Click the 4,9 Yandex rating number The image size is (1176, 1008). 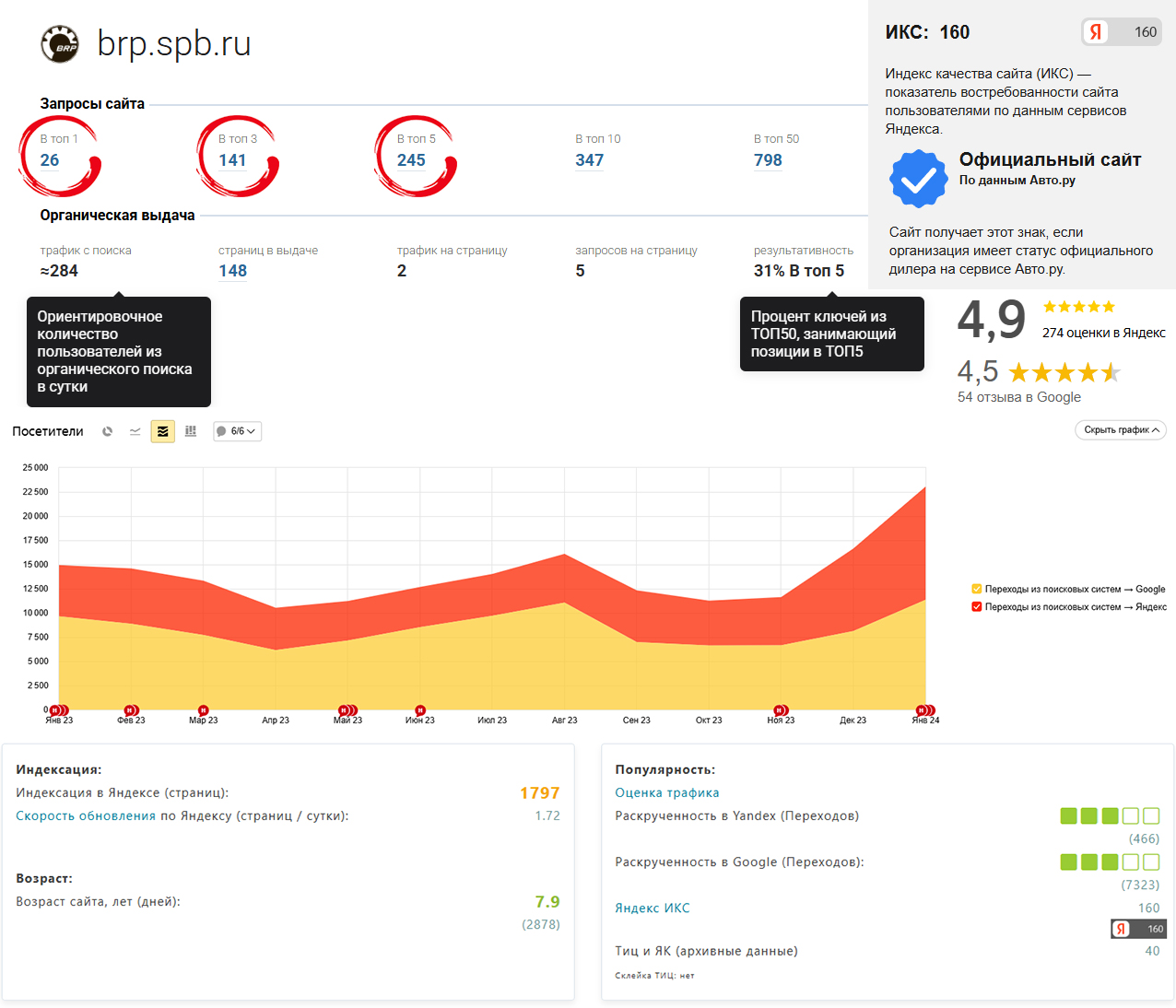992,319
